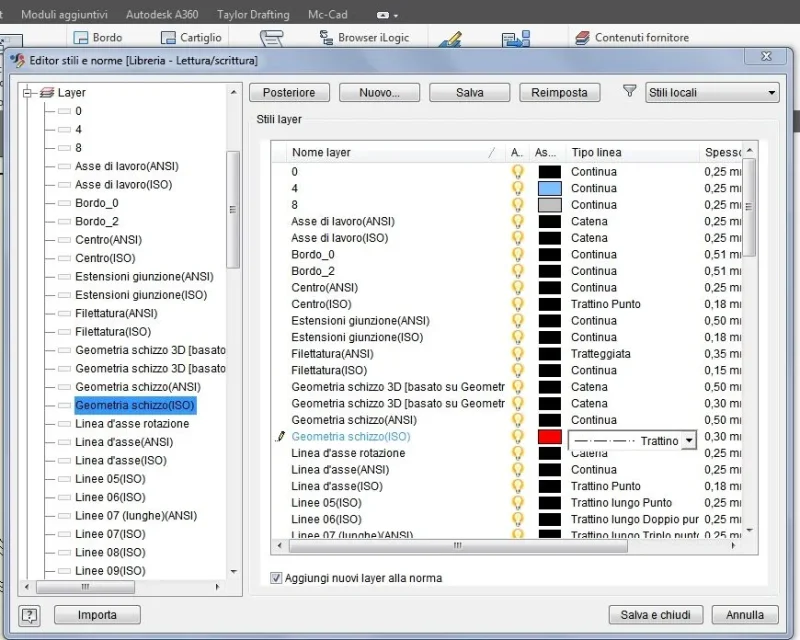Click the filter funnel icon

coord(630,91)
